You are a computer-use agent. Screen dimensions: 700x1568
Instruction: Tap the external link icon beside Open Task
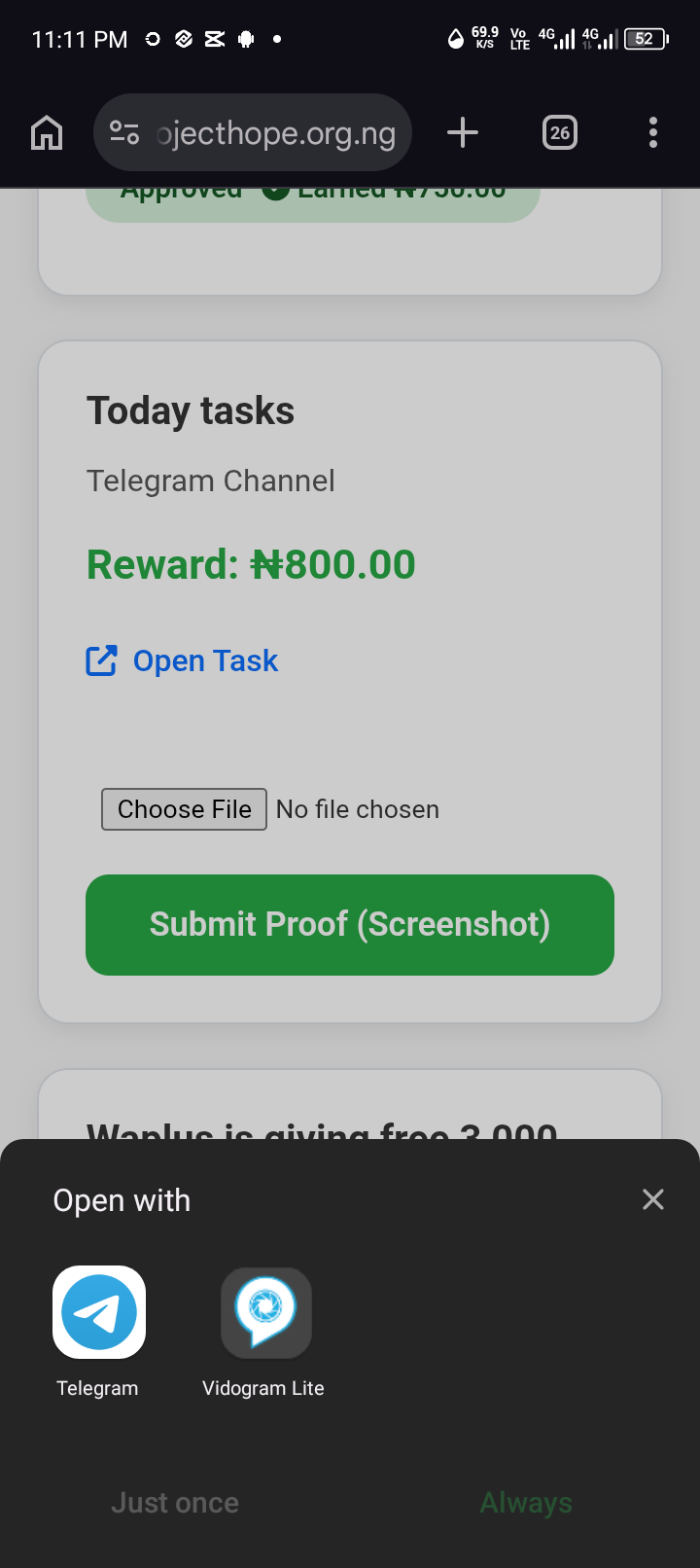[x=102, y=661]
